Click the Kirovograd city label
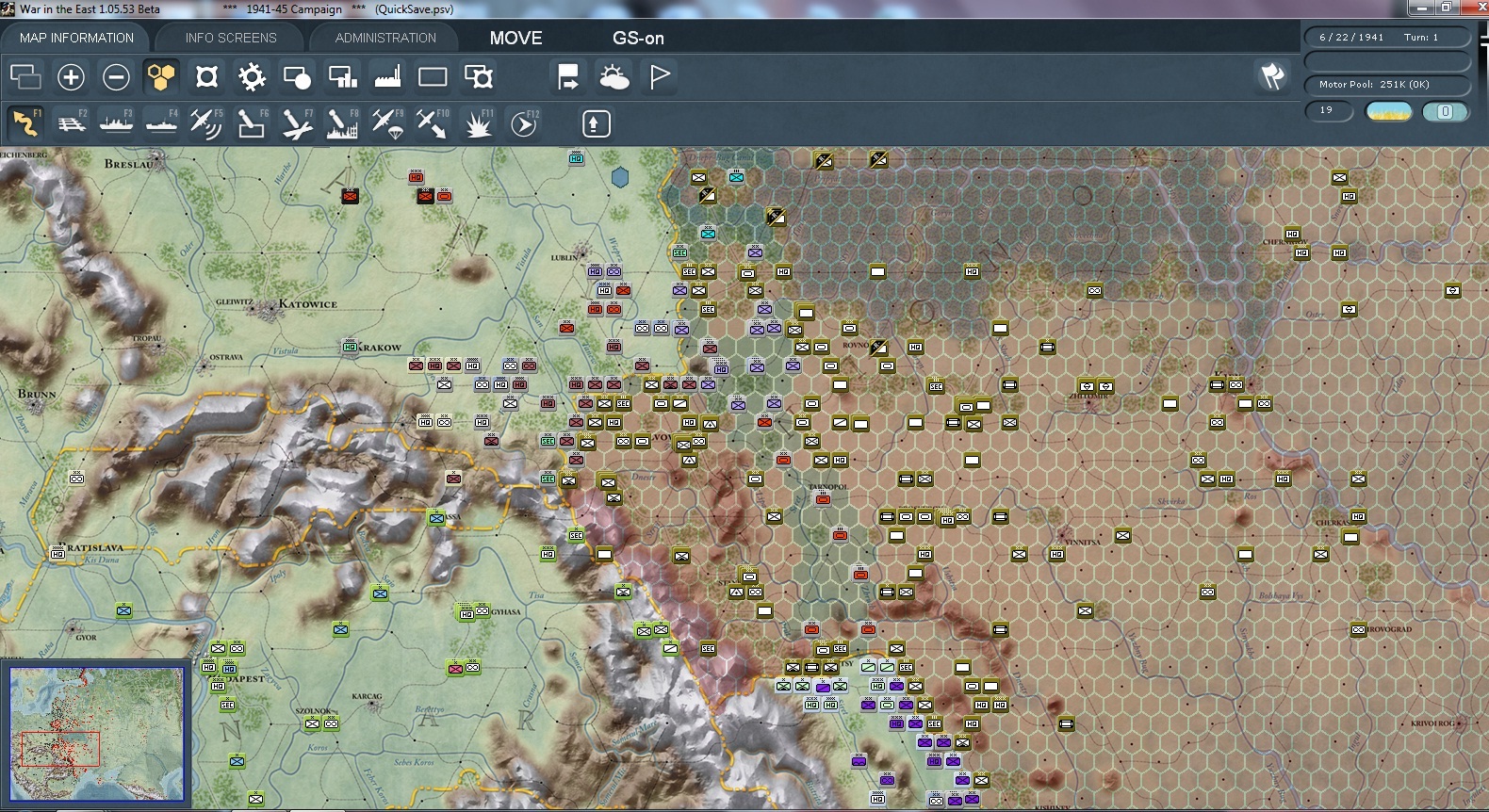 pyautogui.click(x=1390, y=629)
